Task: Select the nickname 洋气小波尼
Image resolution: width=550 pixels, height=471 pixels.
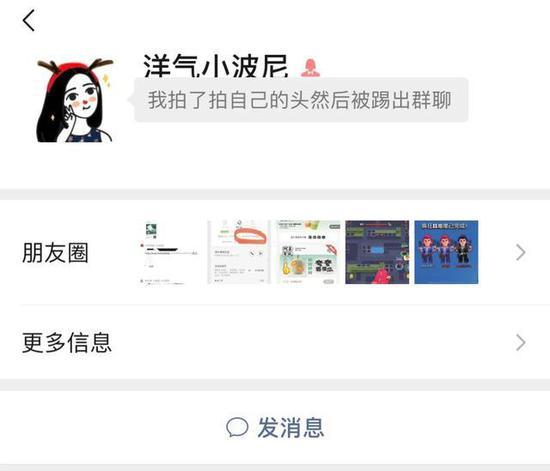Action: [216, 66]
